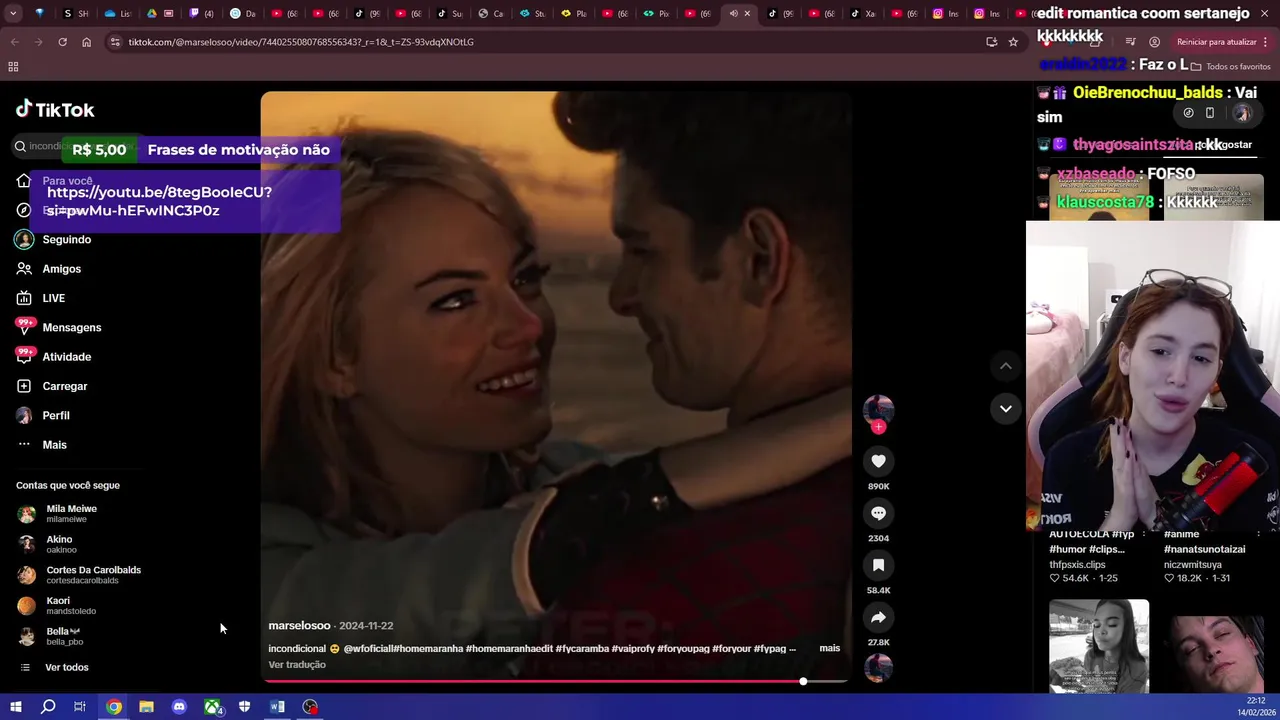Open Discord from taskbar
Image resolution: width=1280 pixels, height=720 pixels.
[x=179, y=707]
